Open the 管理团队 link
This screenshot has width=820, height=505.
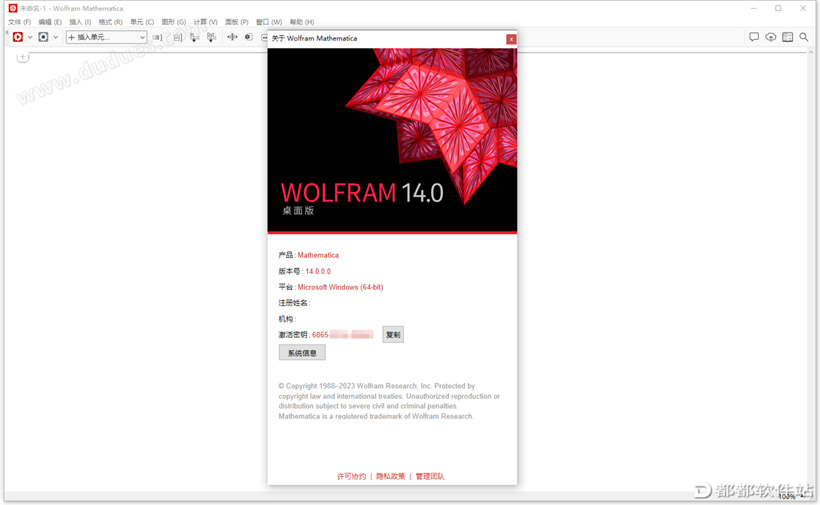[x=430, y=476]
